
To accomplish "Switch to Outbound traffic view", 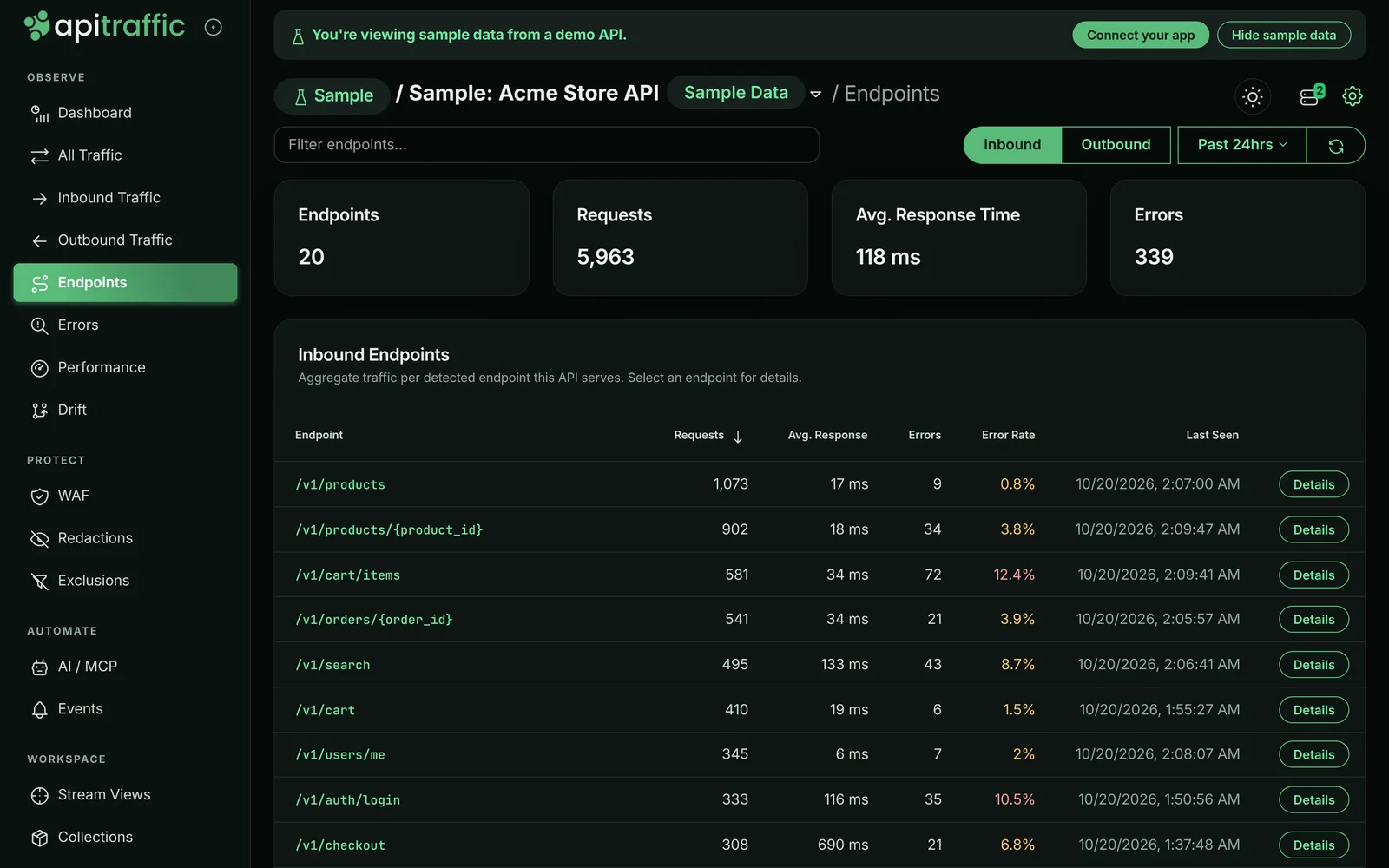I will [x=1116, y=145].
